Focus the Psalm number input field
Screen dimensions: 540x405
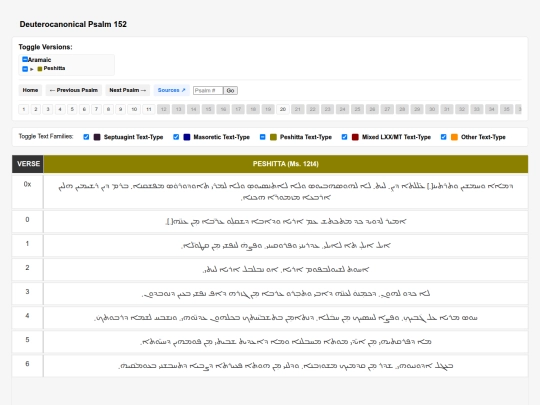[x=208, y=91]
